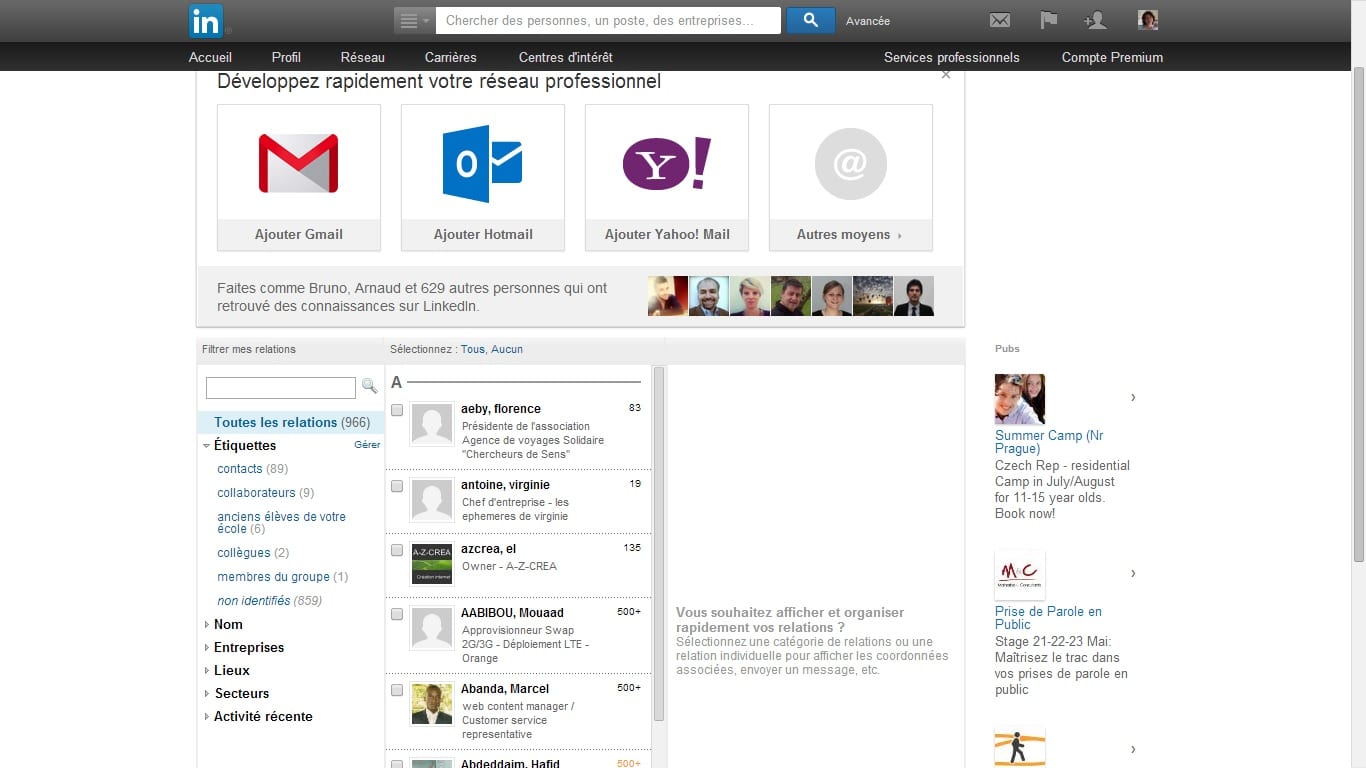Viewport: 1366px width, 768px height.
Task: Click the filter relations text box
Action: [x=281, y=387]
